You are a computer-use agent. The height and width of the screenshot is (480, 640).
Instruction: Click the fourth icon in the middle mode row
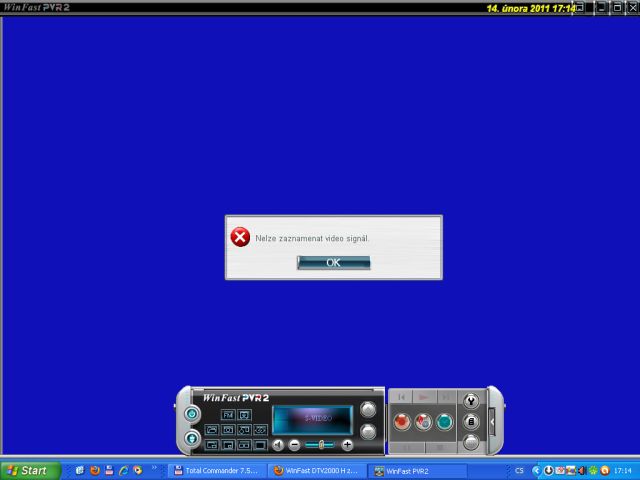[260, 430]
